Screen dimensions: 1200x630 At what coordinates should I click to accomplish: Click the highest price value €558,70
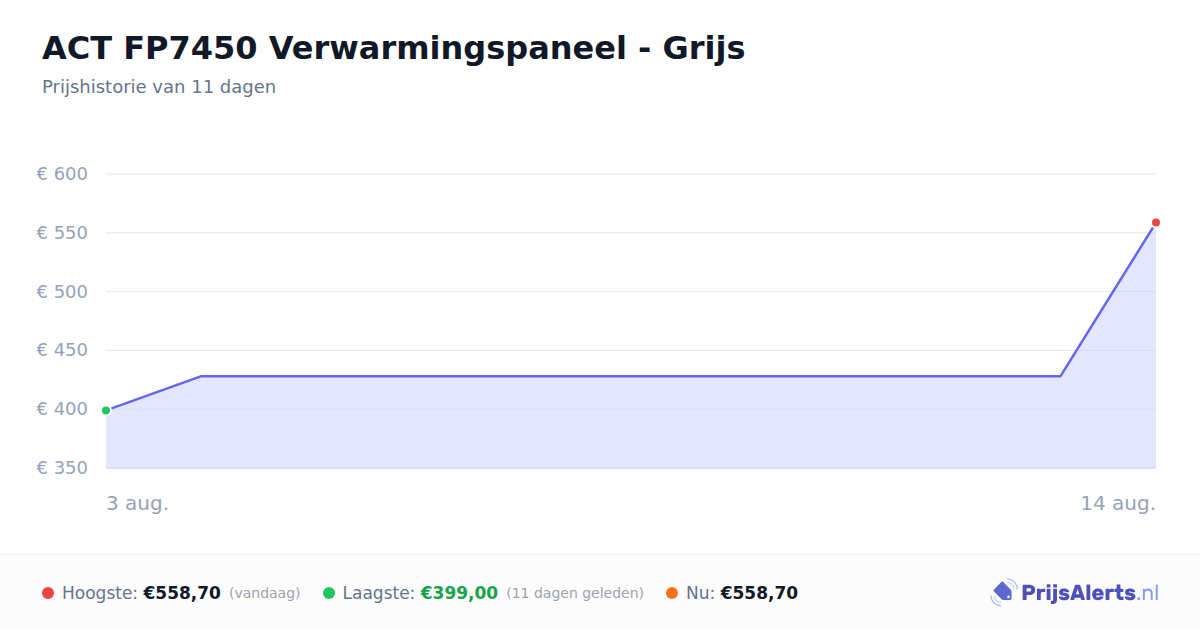182,593
